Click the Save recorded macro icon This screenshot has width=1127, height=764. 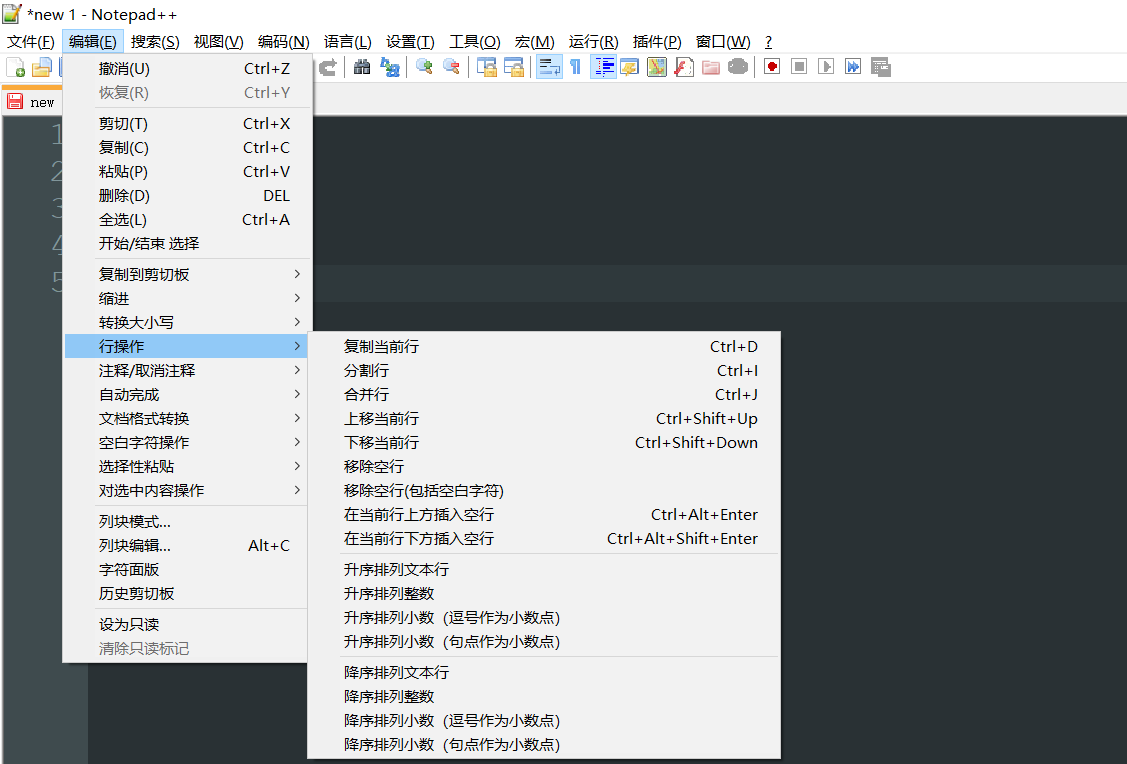[880, 68]
